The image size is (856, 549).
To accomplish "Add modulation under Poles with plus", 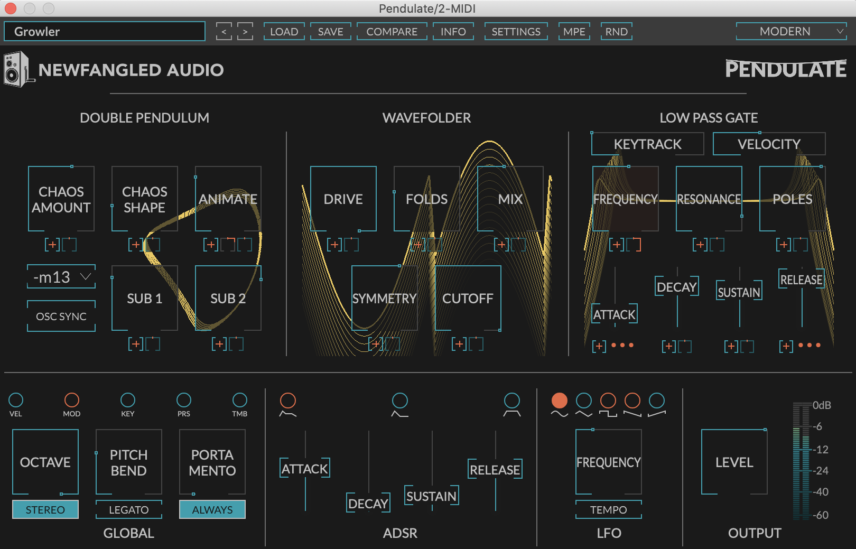I will 783,244.
